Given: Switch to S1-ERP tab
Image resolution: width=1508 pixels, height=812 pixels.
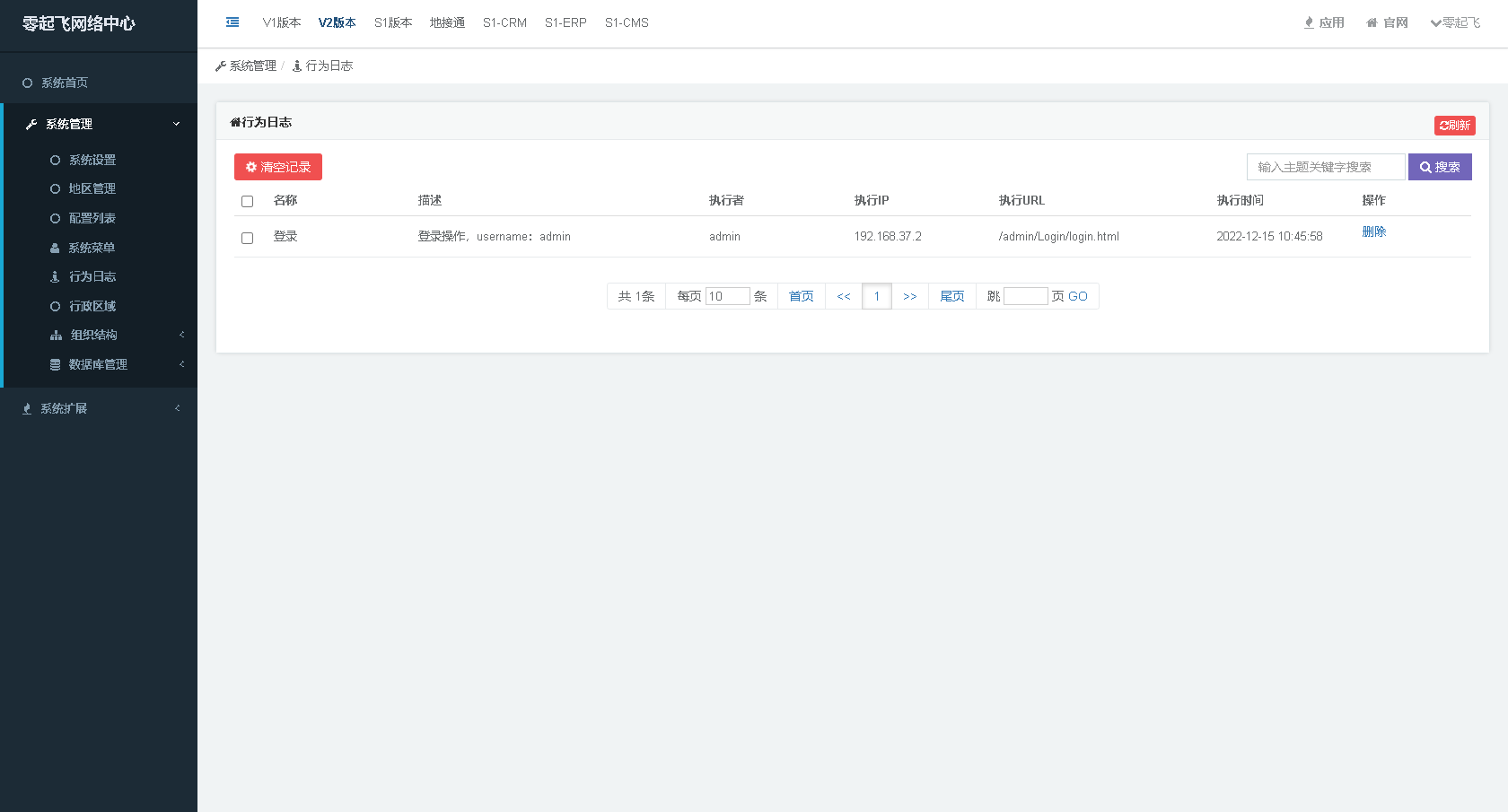Looking at the screenshot, I should (x=565, y=22).
